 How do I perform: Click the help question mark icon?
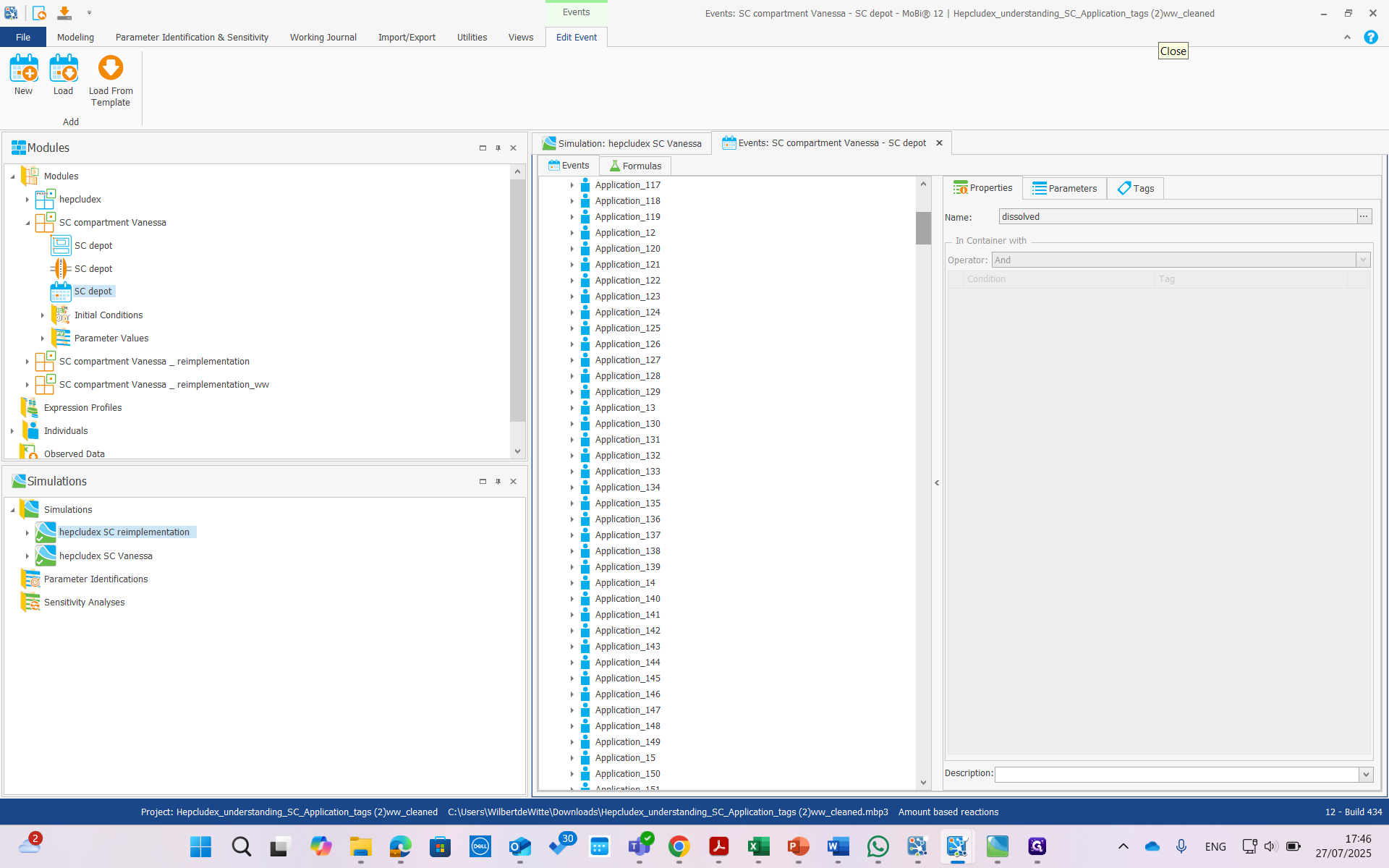pos(1370,38)
